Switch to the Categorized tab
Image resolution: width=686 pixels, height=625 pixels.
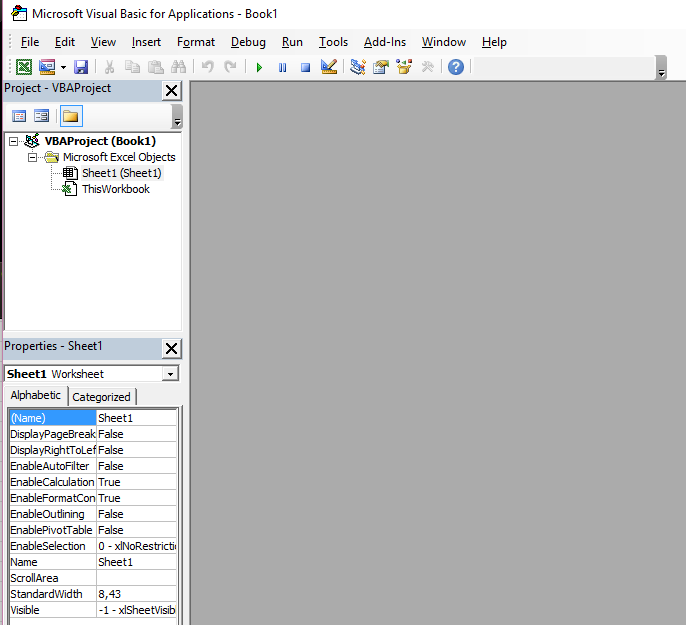102,397
